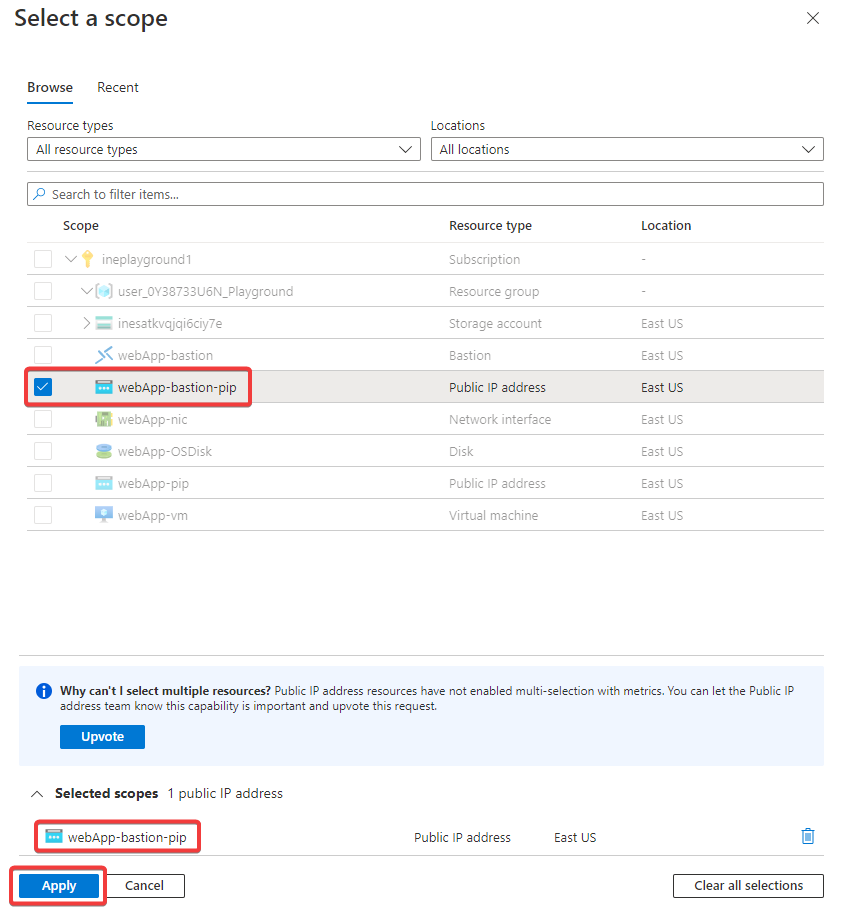Switch to the Recent tab
Image resolution: width=844 pixels, height=919 pixels.
click(118, 88)
